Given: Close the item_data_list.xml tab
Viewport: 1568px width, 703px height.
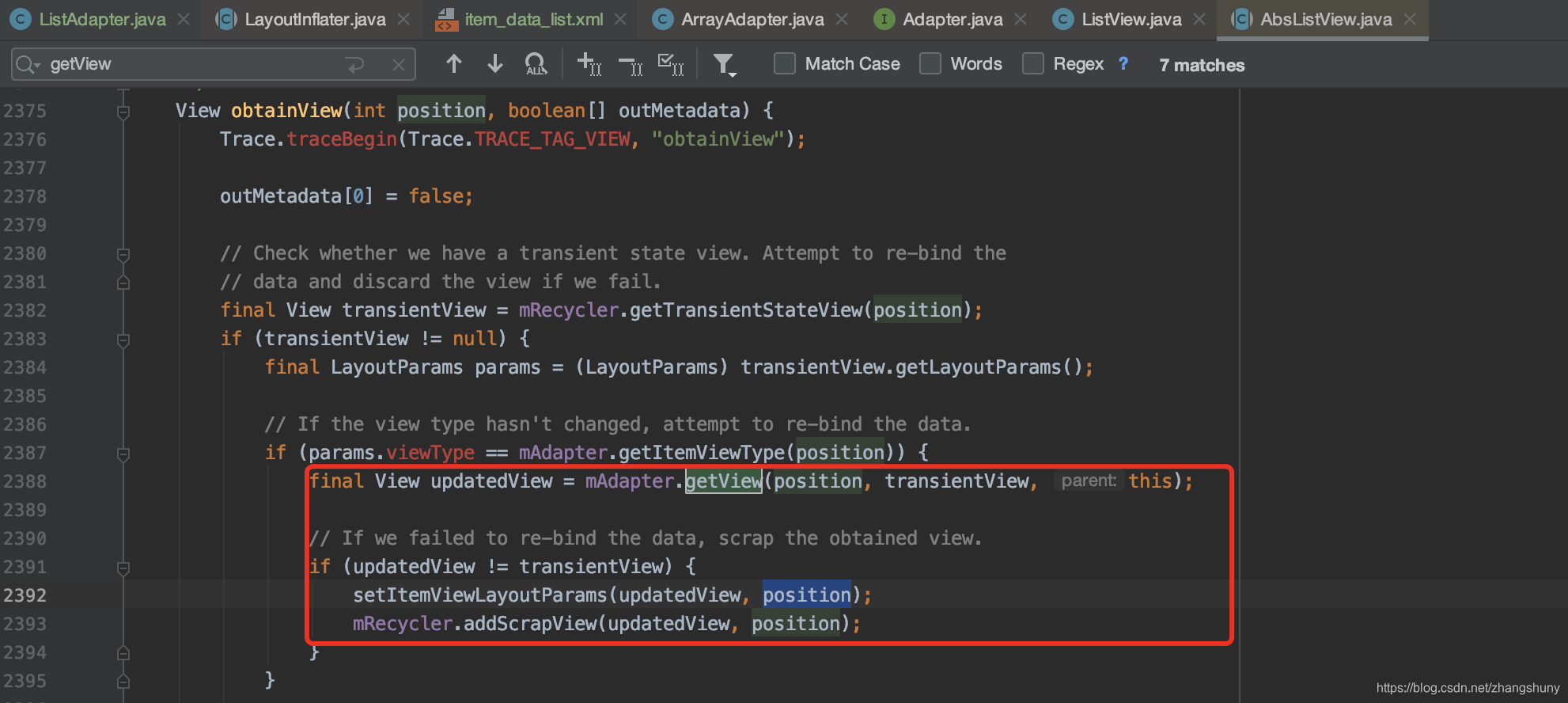Looking at the screenshot, I should click(620, 19).
